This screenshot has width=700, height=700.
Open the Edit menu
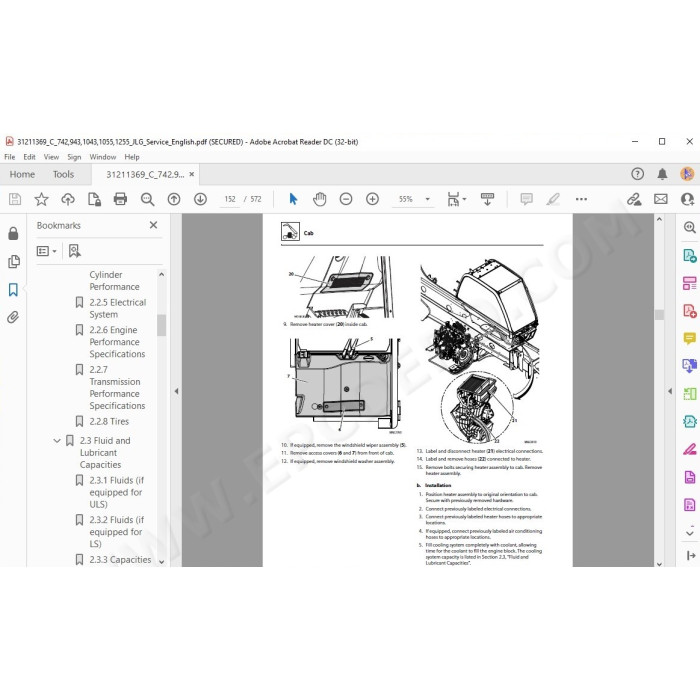pyautogui.click(x=29, y=157)
